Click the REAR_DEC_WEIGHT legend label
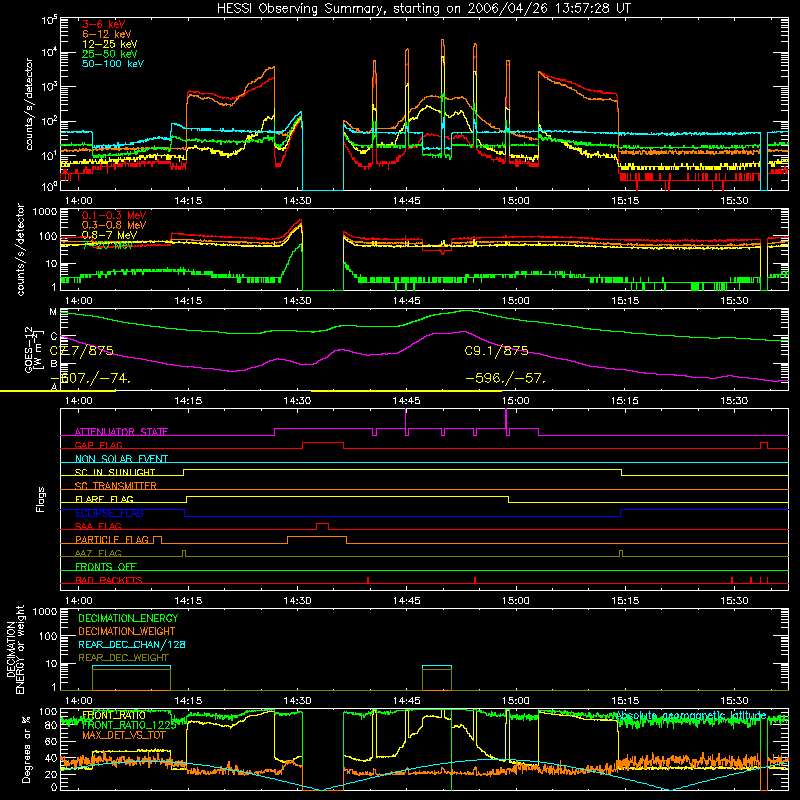The image size is (800, 800). click(x=123, y=658)
